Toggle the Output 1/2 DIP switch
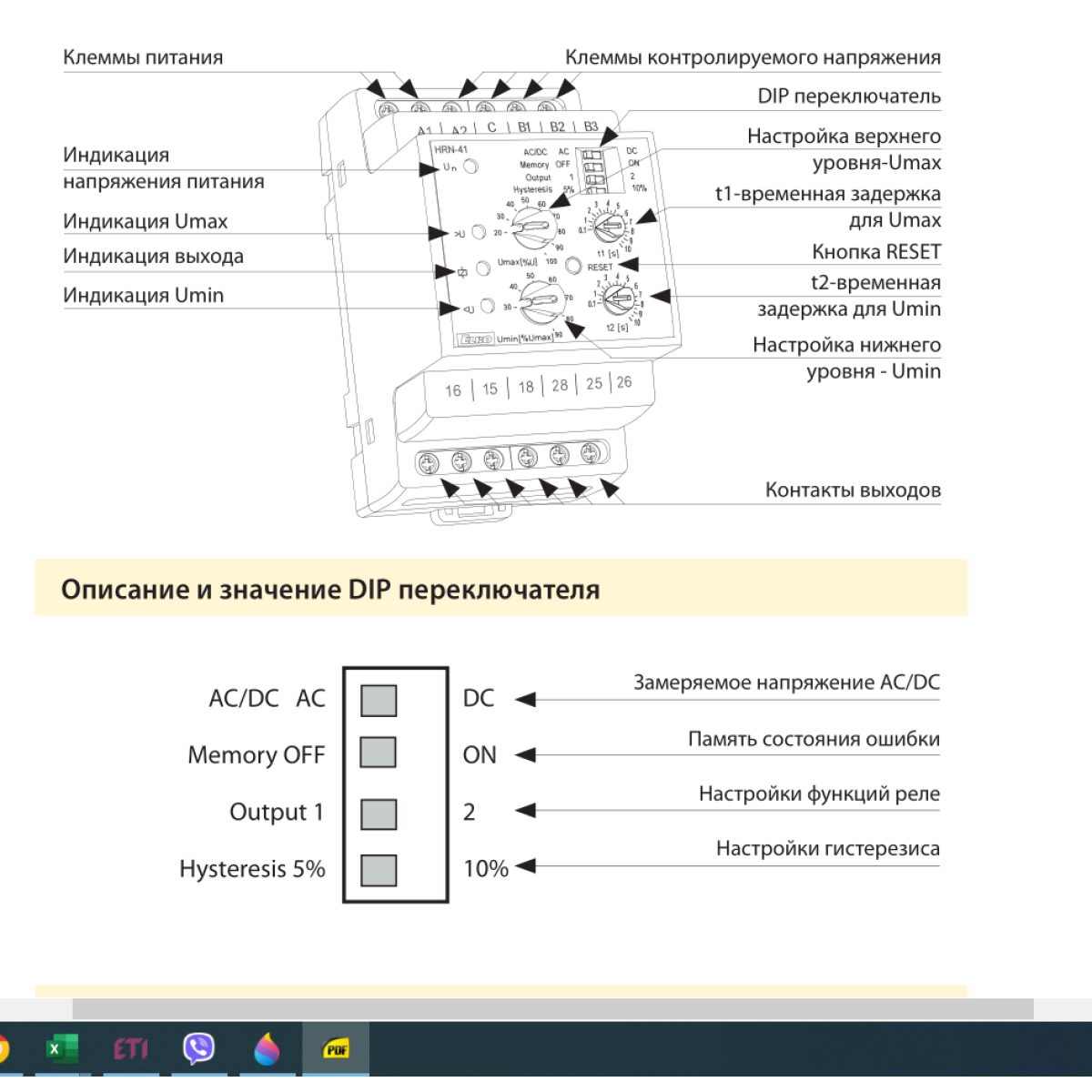Image resolution: width=1092 pixels, height=1092 pixels. 379,814
